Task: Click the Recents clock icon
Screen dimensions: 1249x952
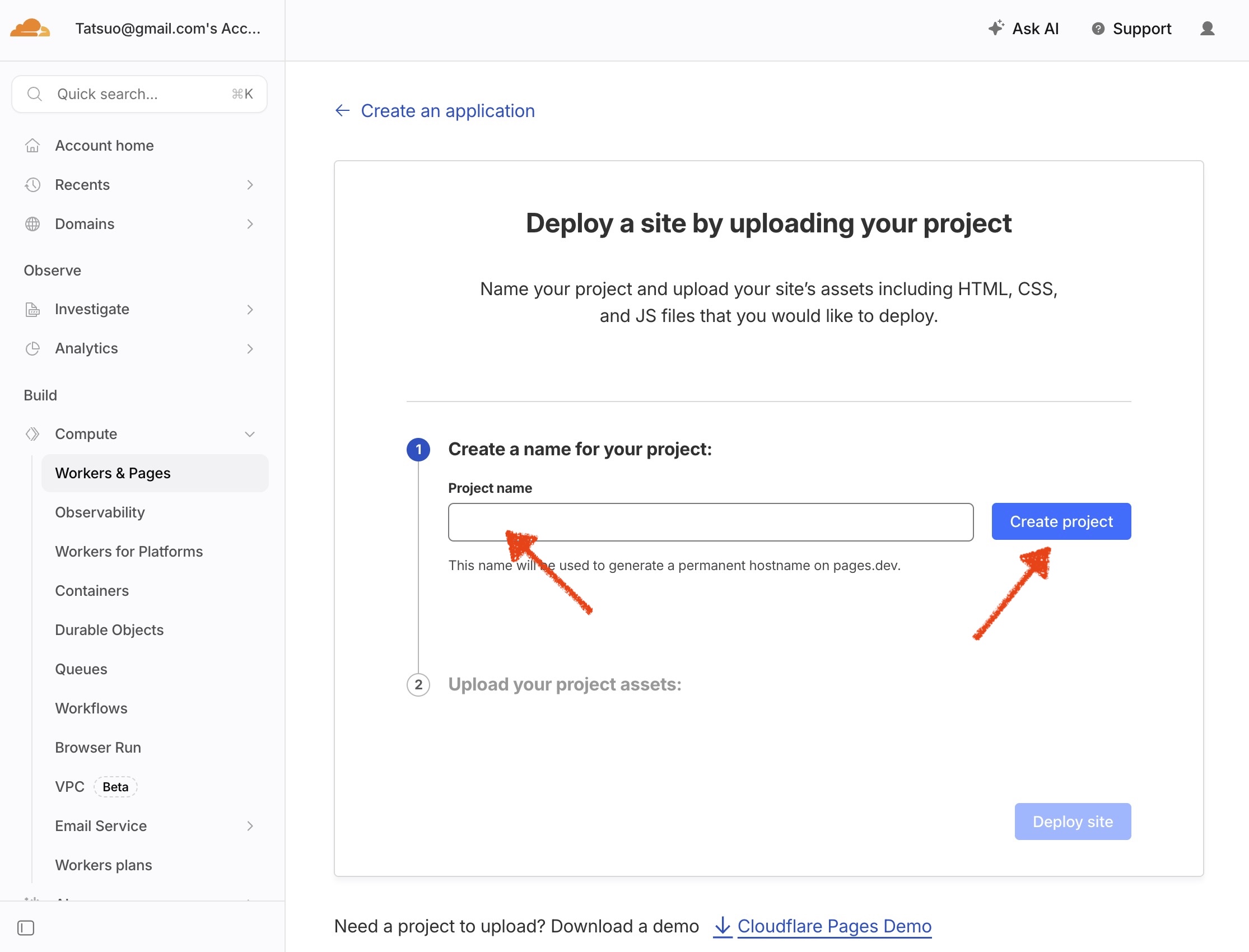Action: pyautogui.click(x=32, y=185)
